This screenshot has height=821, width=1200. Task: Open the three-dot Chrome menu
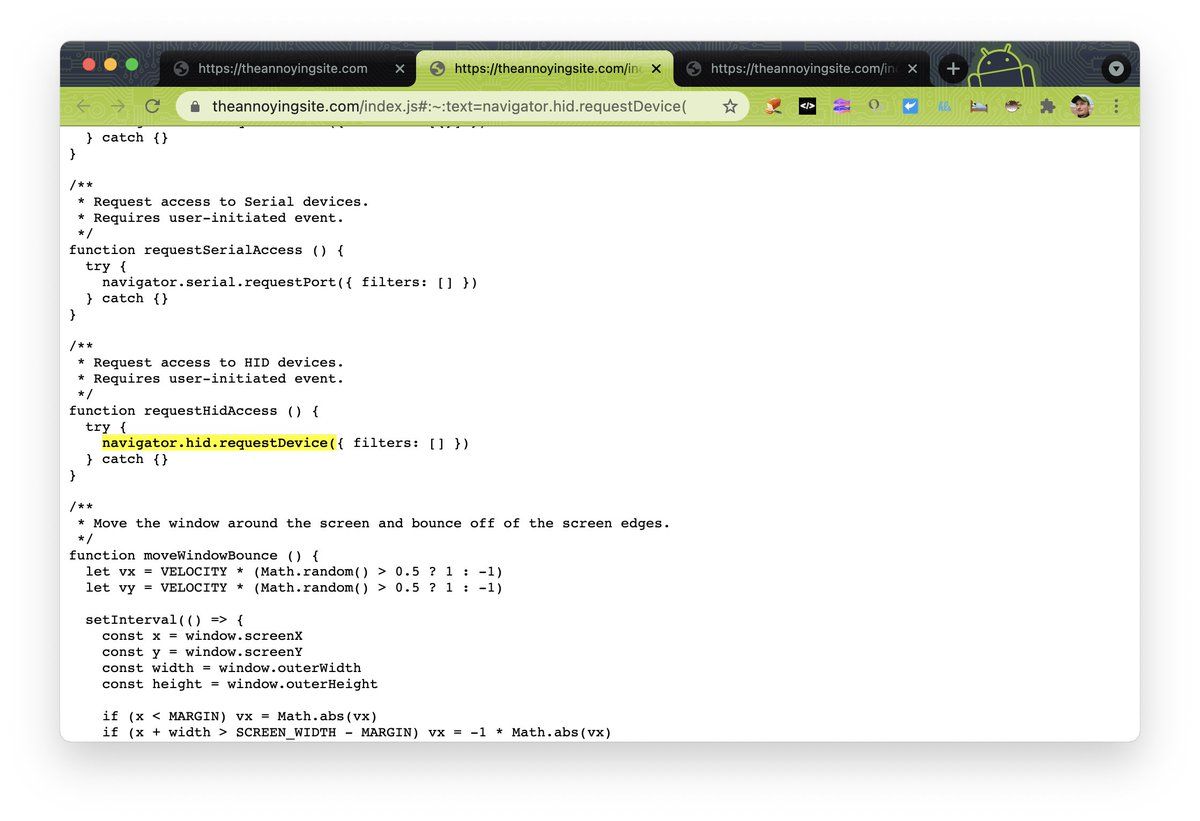point(1115,105)
